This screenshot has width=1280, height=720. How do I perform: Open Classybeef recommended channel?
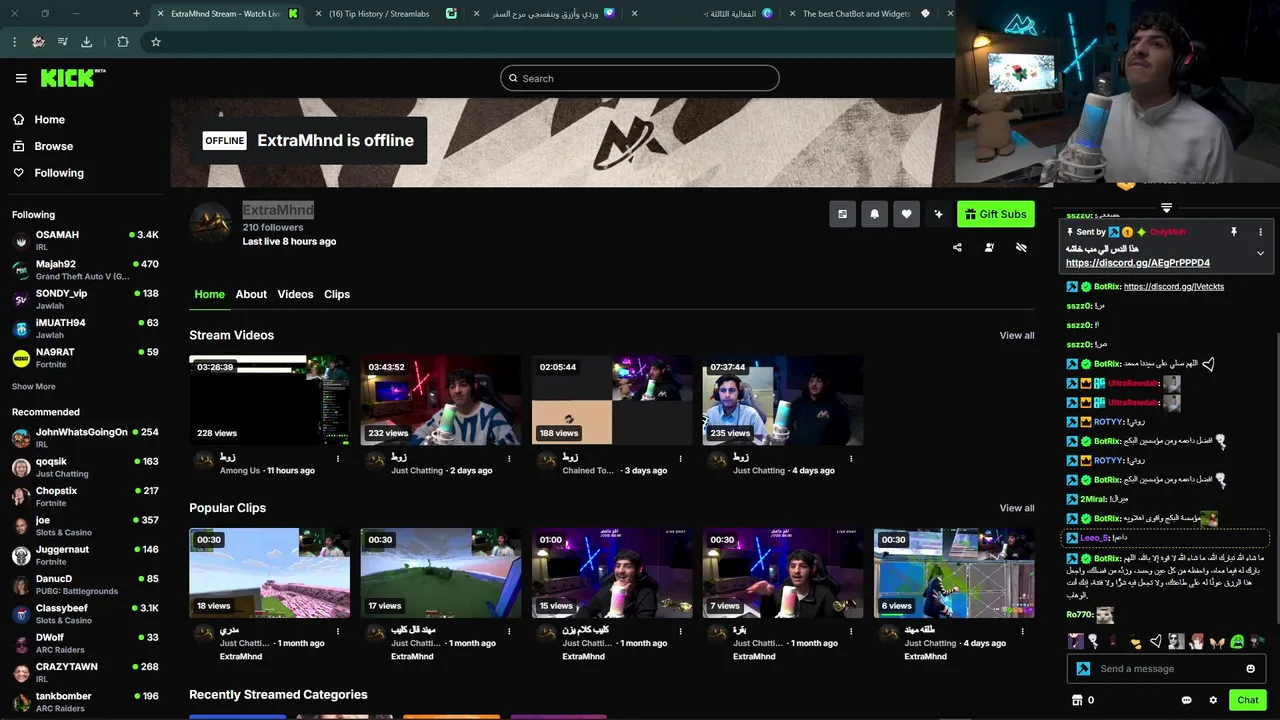click(x=85, y=614)
